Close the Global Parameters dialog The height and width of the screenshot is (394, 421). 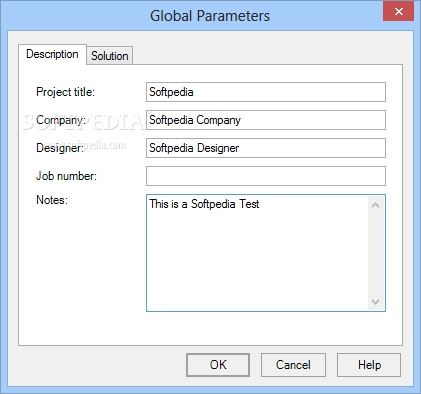coord(398,12)
